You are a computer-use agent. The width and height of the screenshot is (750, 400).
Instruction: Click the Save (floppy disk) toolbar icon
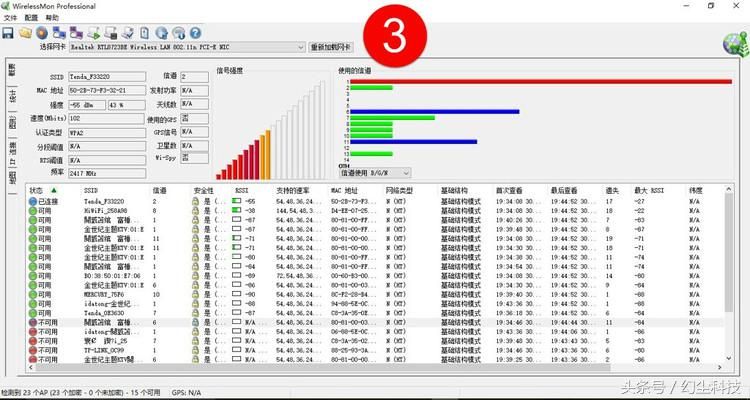click(8, 33)
